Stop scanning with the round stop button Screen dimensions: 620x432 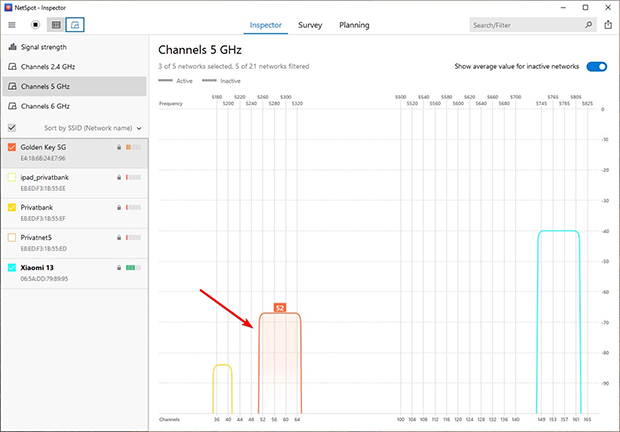36,25
